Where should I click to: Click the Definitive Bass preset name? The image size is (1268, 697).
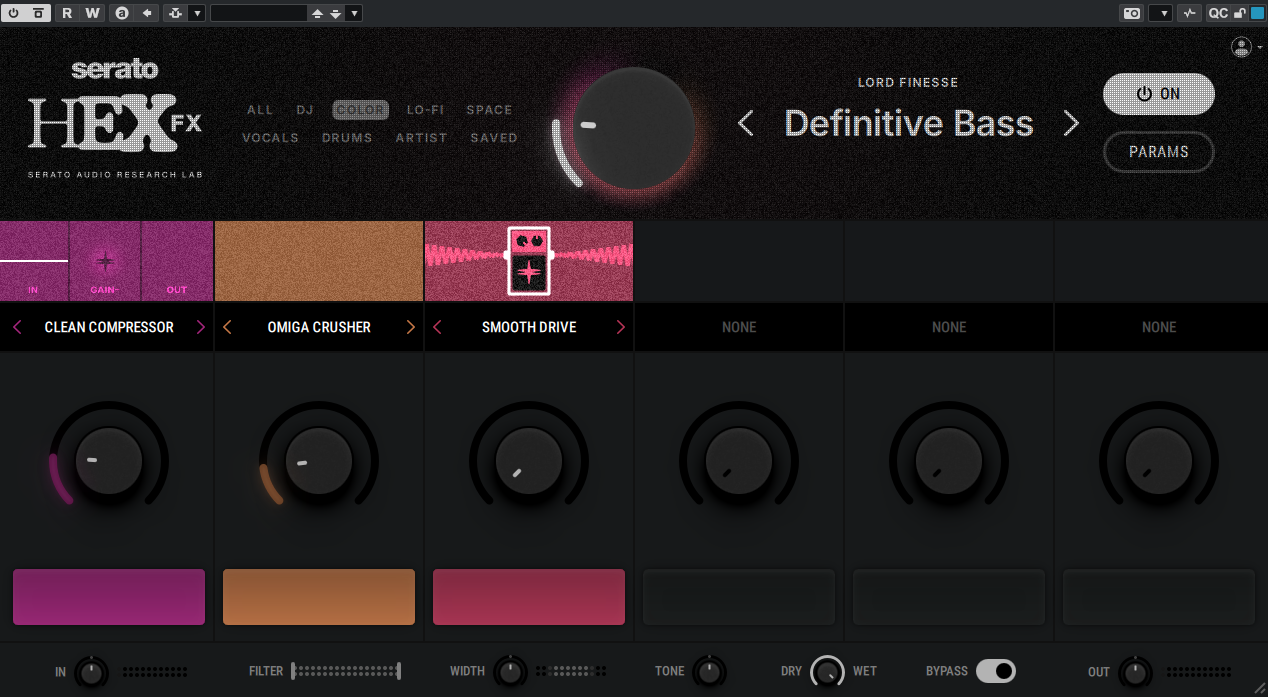[909, 123]
